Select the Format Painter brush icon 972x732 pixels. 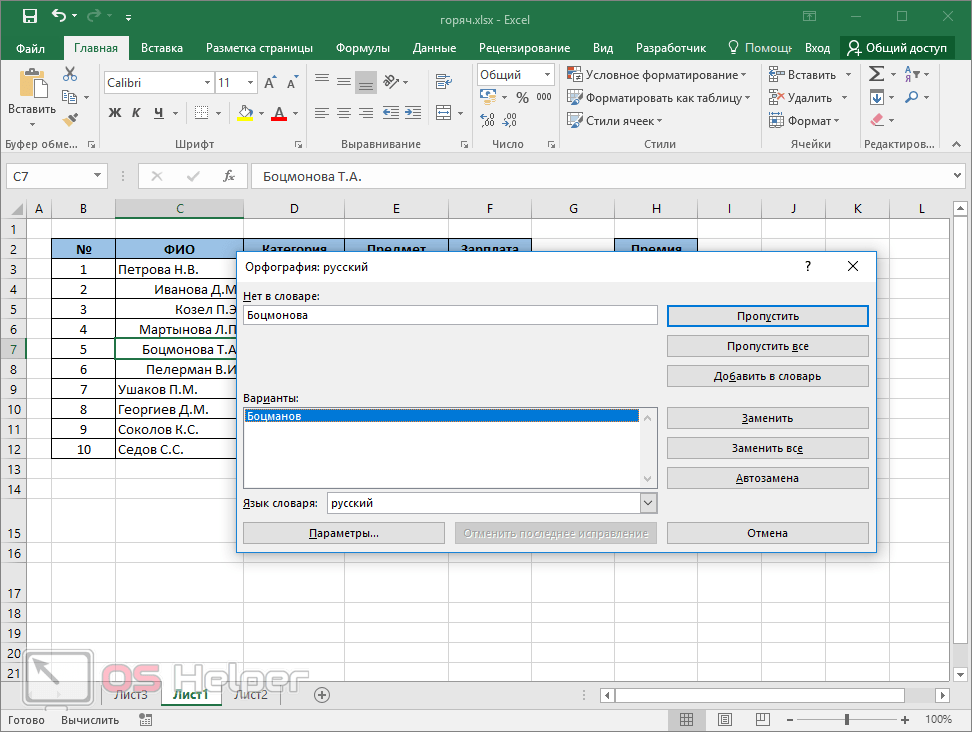[70, 120]
